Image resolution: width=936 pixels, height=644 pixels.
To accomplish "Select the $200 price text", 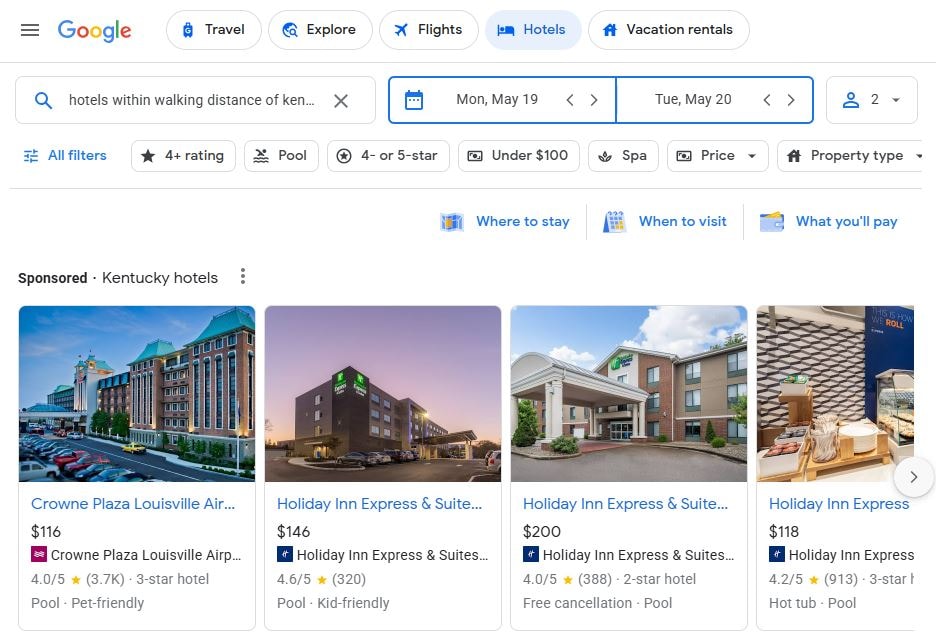I will 541,531.
